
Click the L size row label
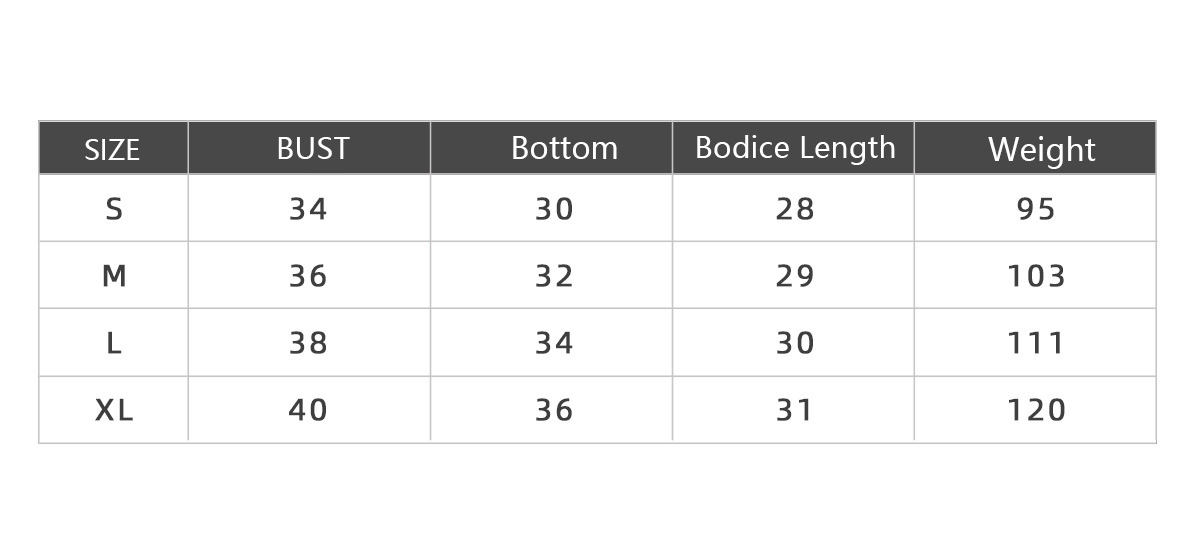pos(114,343)
